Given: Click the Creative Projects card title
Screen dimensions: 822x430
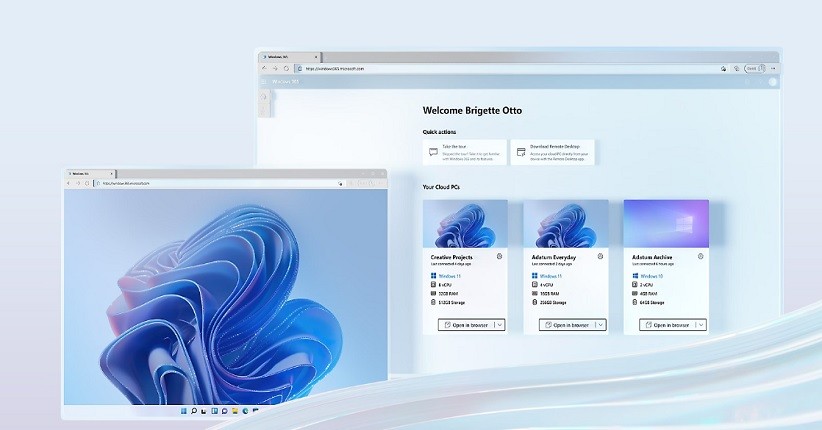Looking at the screenshot, I should 451,257.
